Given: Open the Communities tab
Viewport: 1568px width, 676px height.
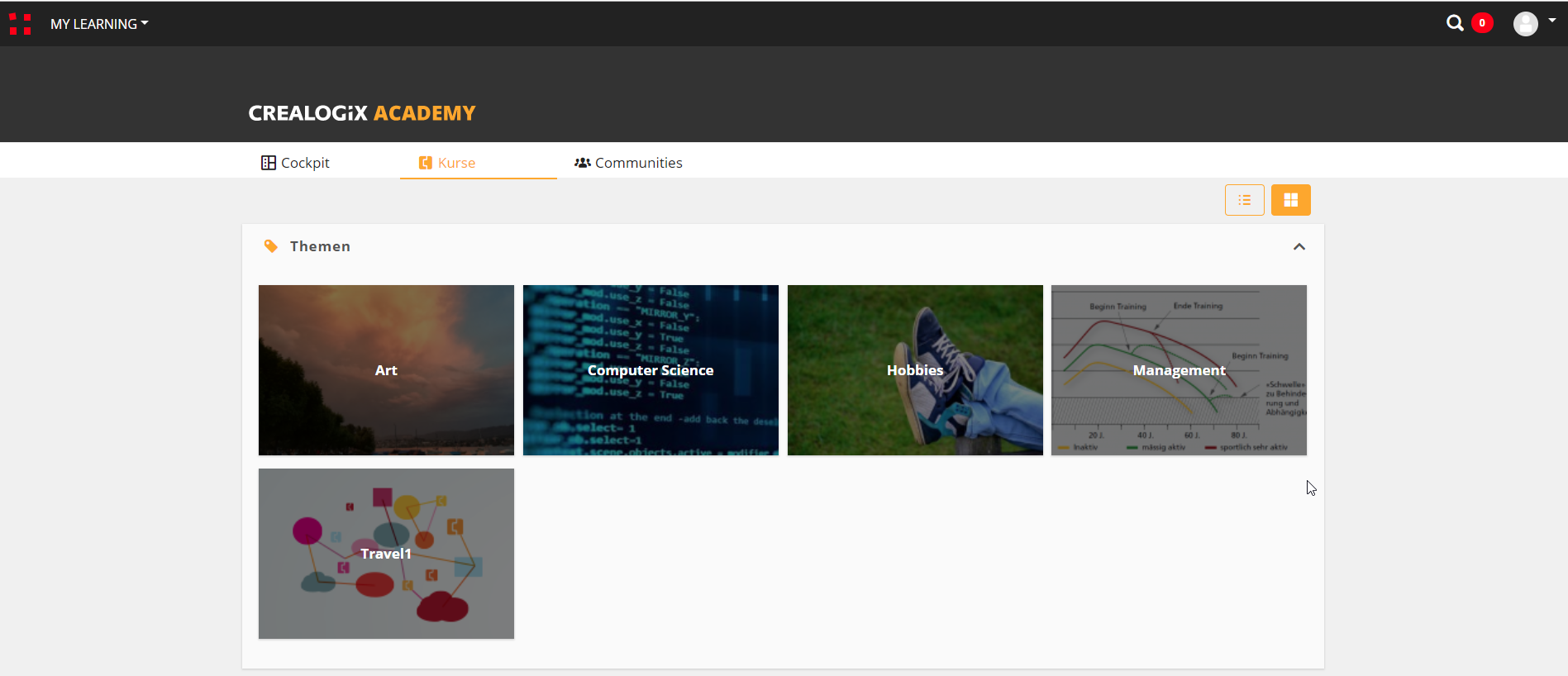Looking at the screenshot, I should coord(638,163).
